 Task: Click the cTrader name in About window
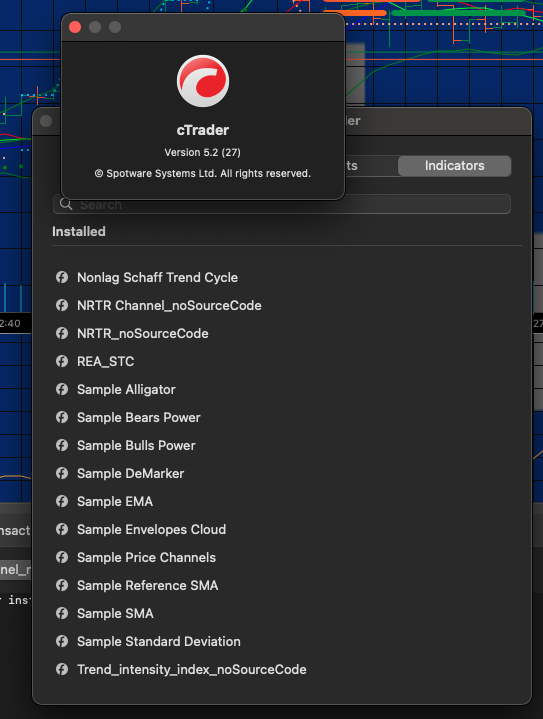(x=203, y=130)
